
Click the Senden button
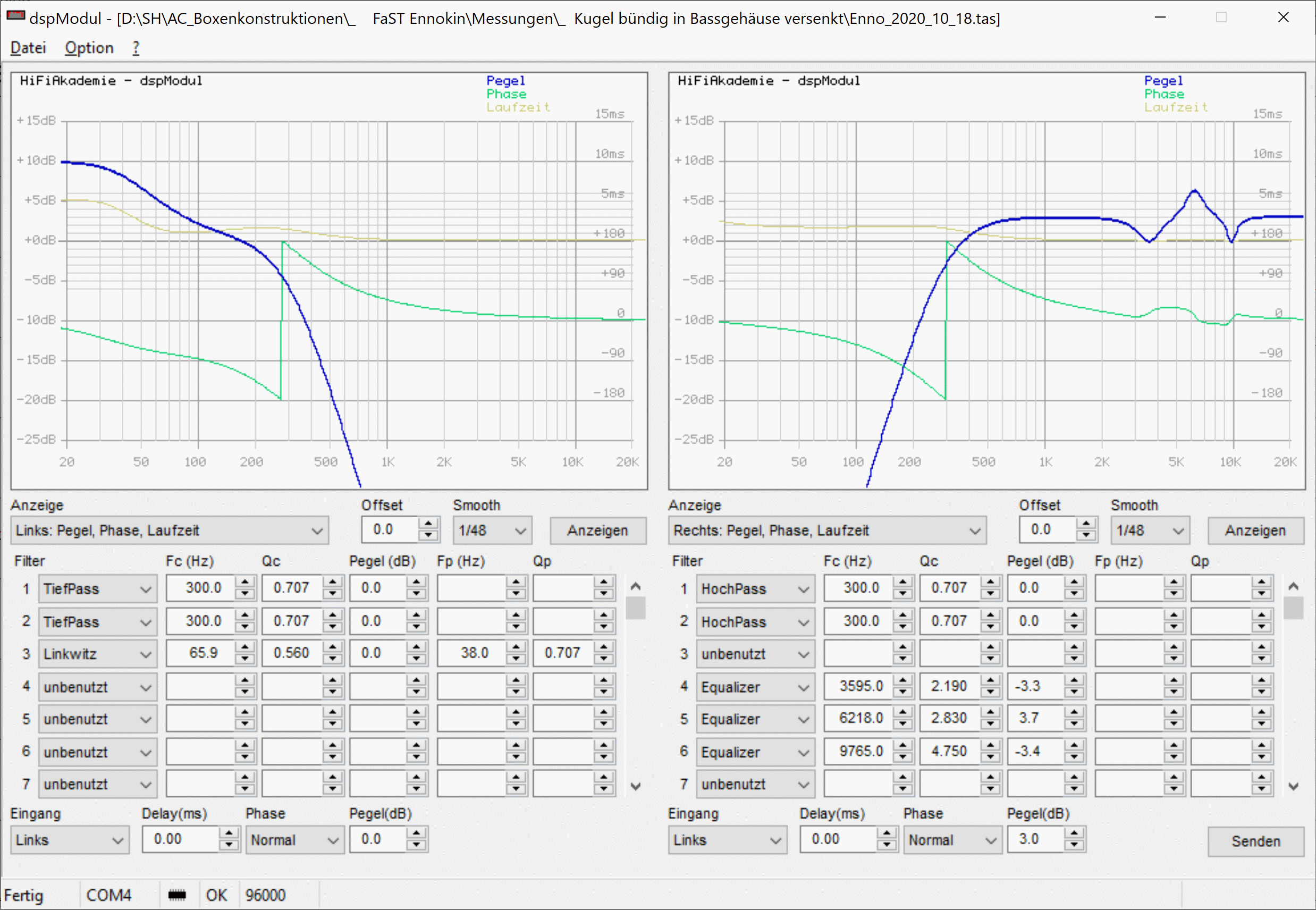(1255, 841)
